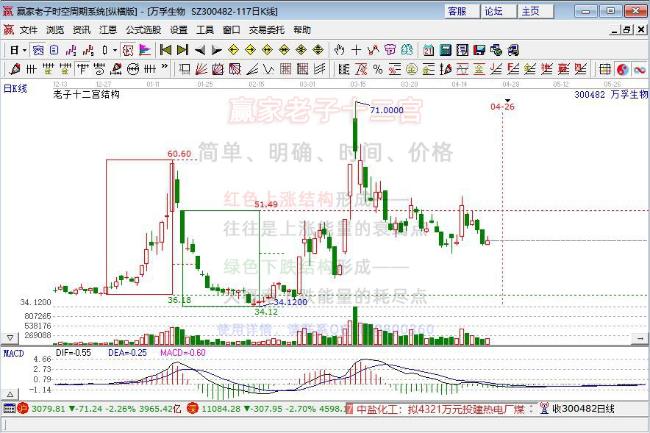Screen dimensions: 650x433
Task: Click the DIF=-0.55 value
Action: pos(73,353)
